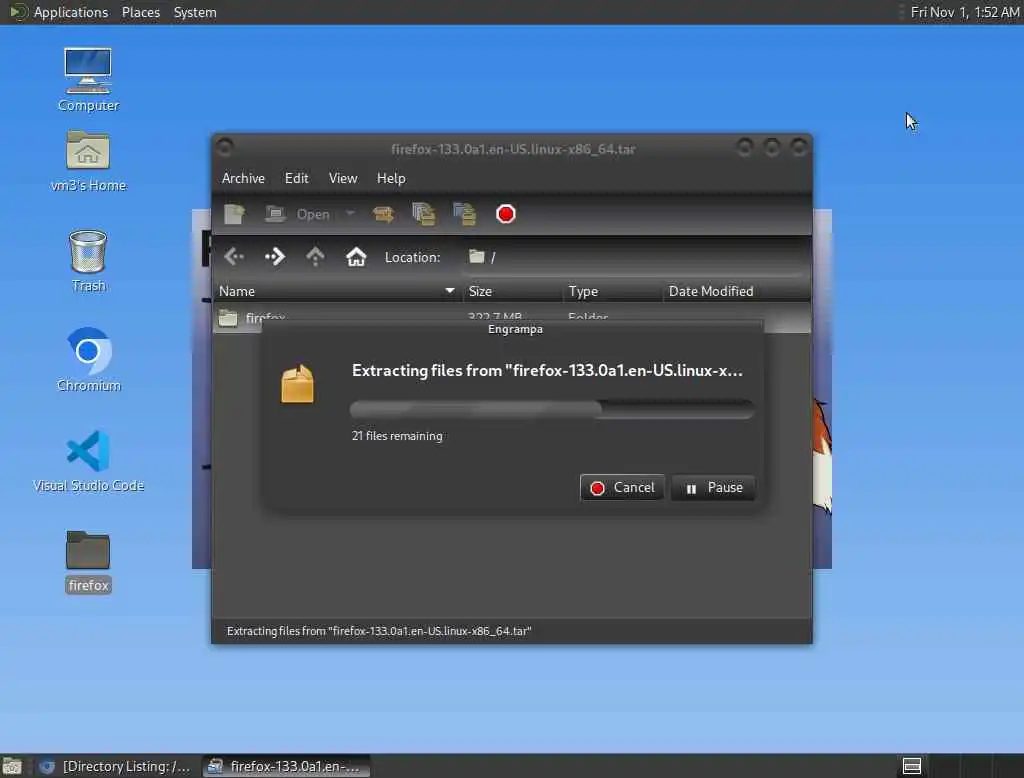The height and width of the screenshot is (778, 1024).
Task: Launch Chromium from desktop
Action: [x=88, y=360]
